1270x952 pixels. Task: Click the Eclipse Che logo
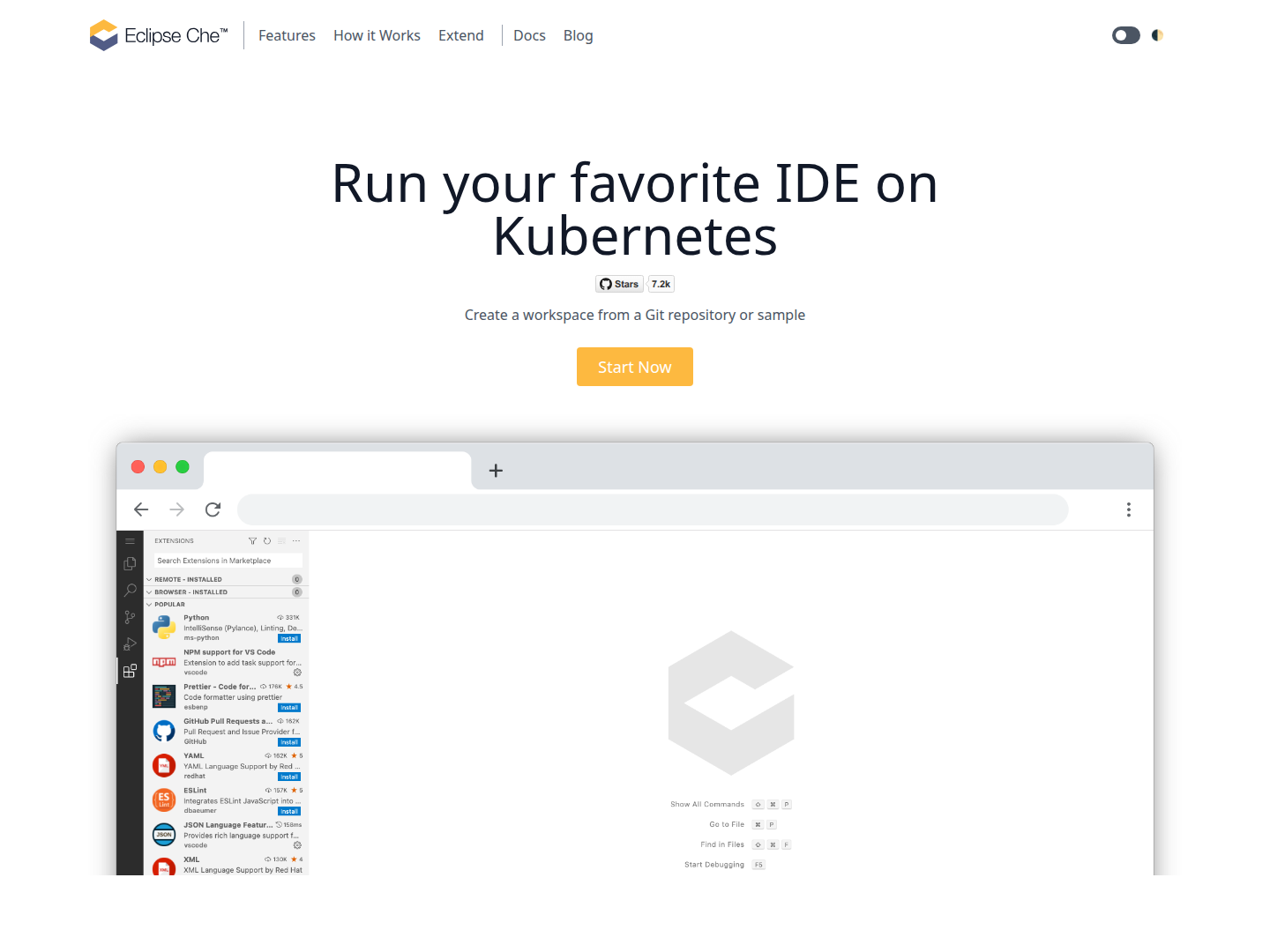pyautogui.click(x=159, y=35)
